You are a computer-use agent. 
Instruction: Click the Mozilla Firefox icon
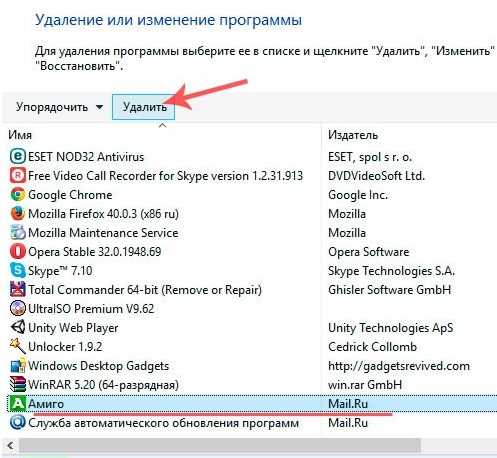point(17,213)
